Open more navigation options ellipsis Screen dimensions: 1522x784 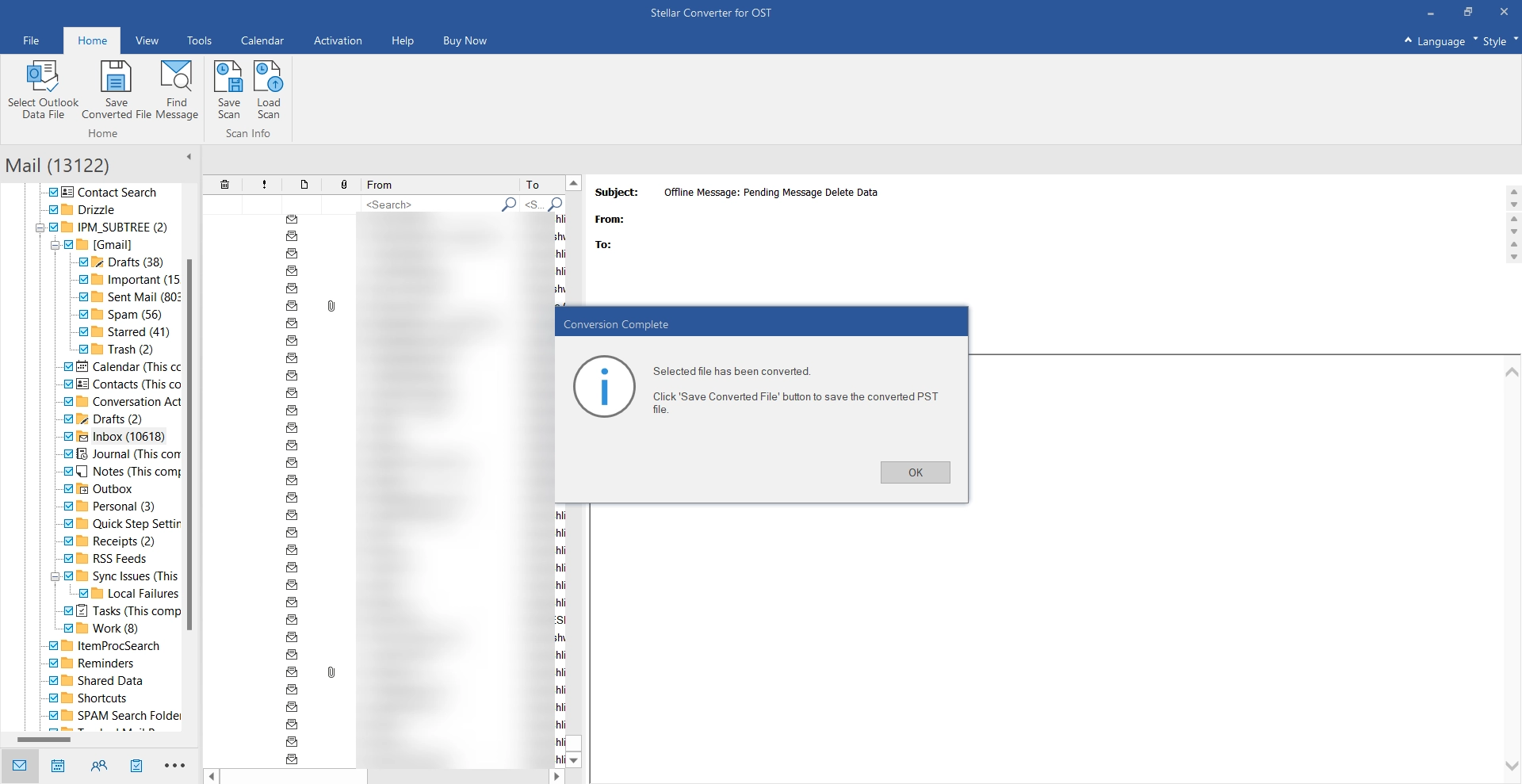[x=174, y=766]
